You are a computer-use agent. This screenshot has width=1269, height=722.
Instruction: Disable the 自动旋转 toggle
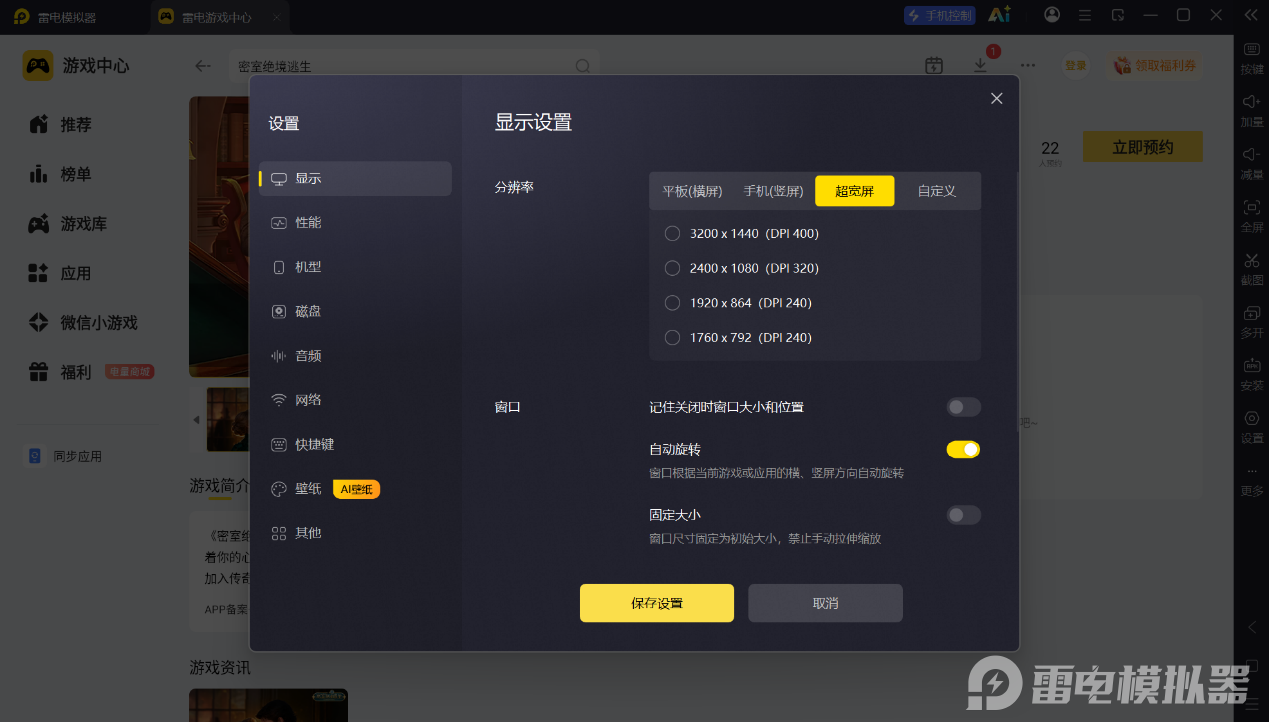tap(964, 450)
